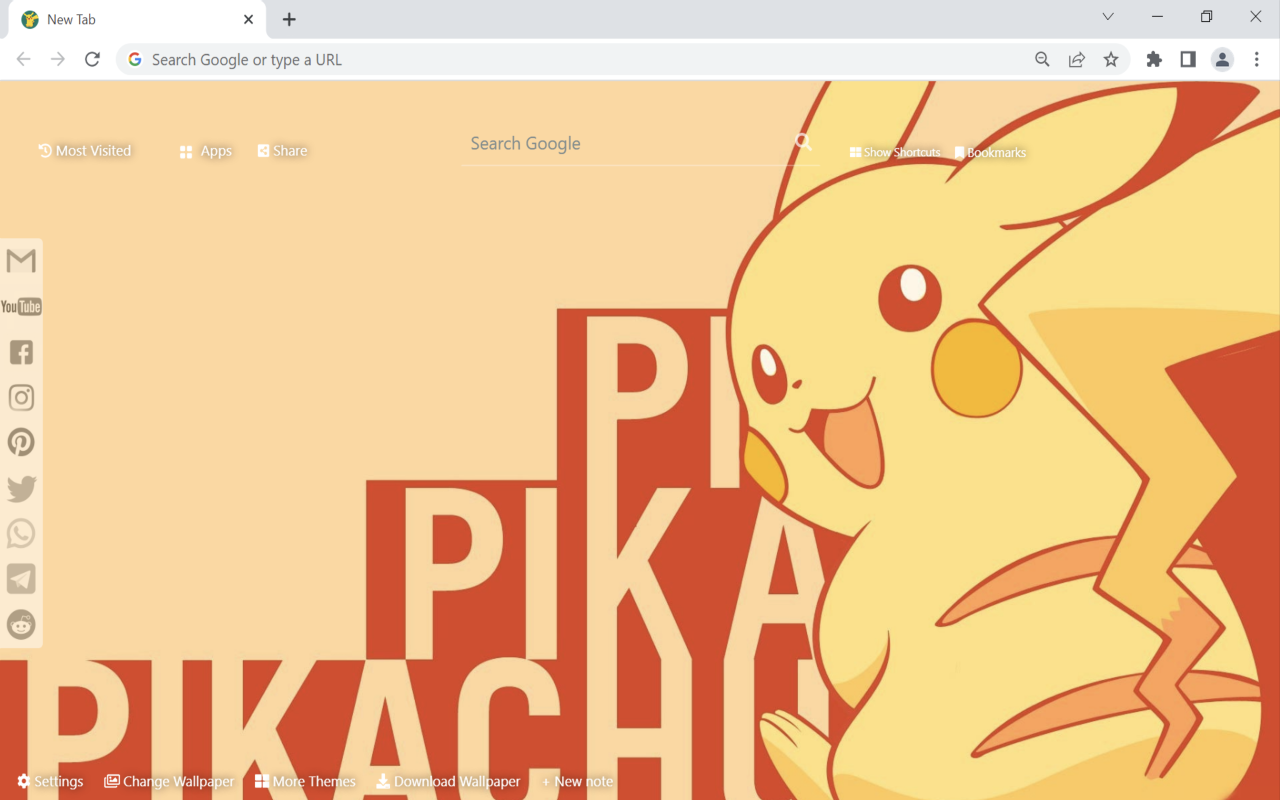Open the Reddit sidebar shortcut

point(21,624)
